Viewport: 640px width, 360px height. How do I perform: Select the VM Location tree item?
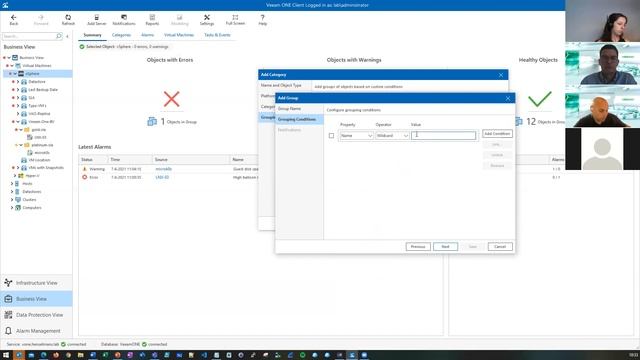point(39,160)
